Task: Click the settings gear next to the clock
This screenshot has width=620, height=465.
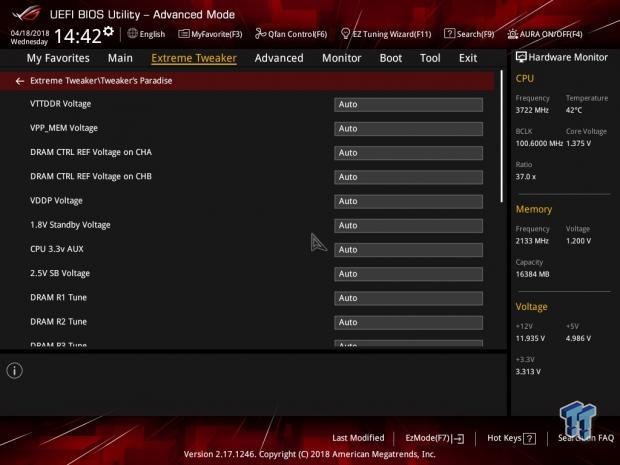Action: tap(108, 31)
